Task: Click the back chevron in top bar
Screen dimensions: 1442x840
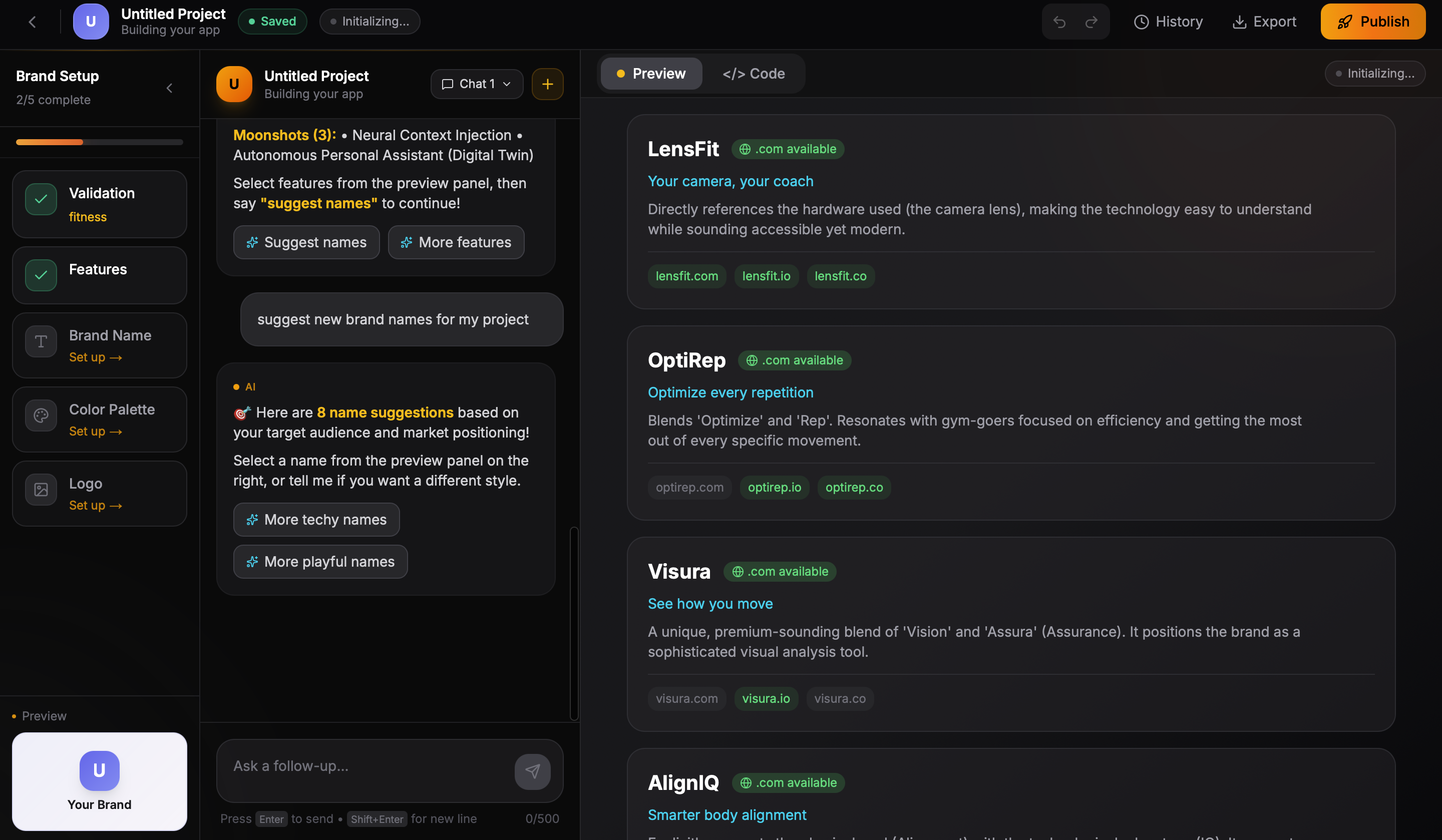Action: [x=33, y=22]
